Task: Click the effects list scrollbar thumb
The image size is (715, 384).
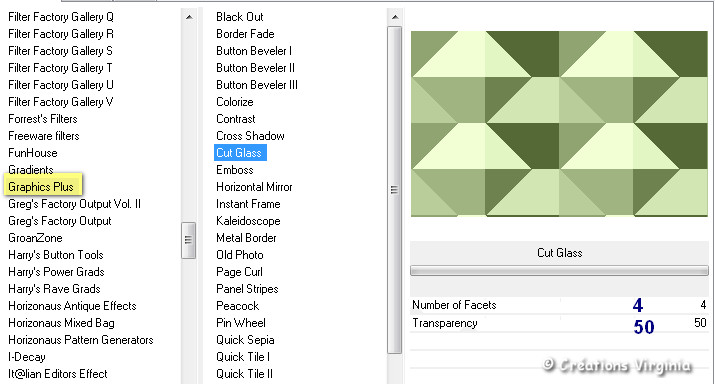Action: click(x=394, y=190)
